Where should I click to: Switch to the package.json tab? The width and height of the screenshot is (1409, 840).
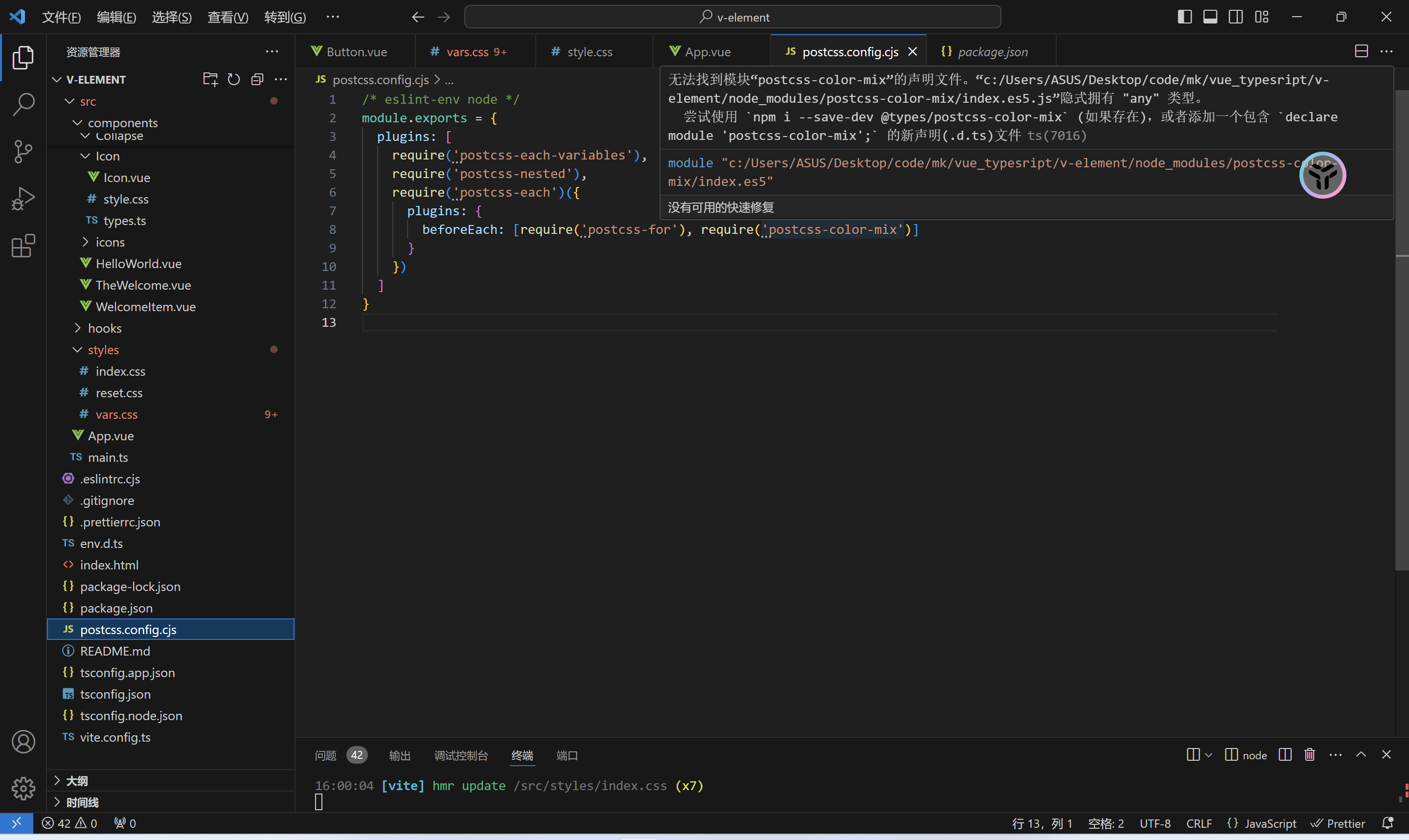click(991, 51)
